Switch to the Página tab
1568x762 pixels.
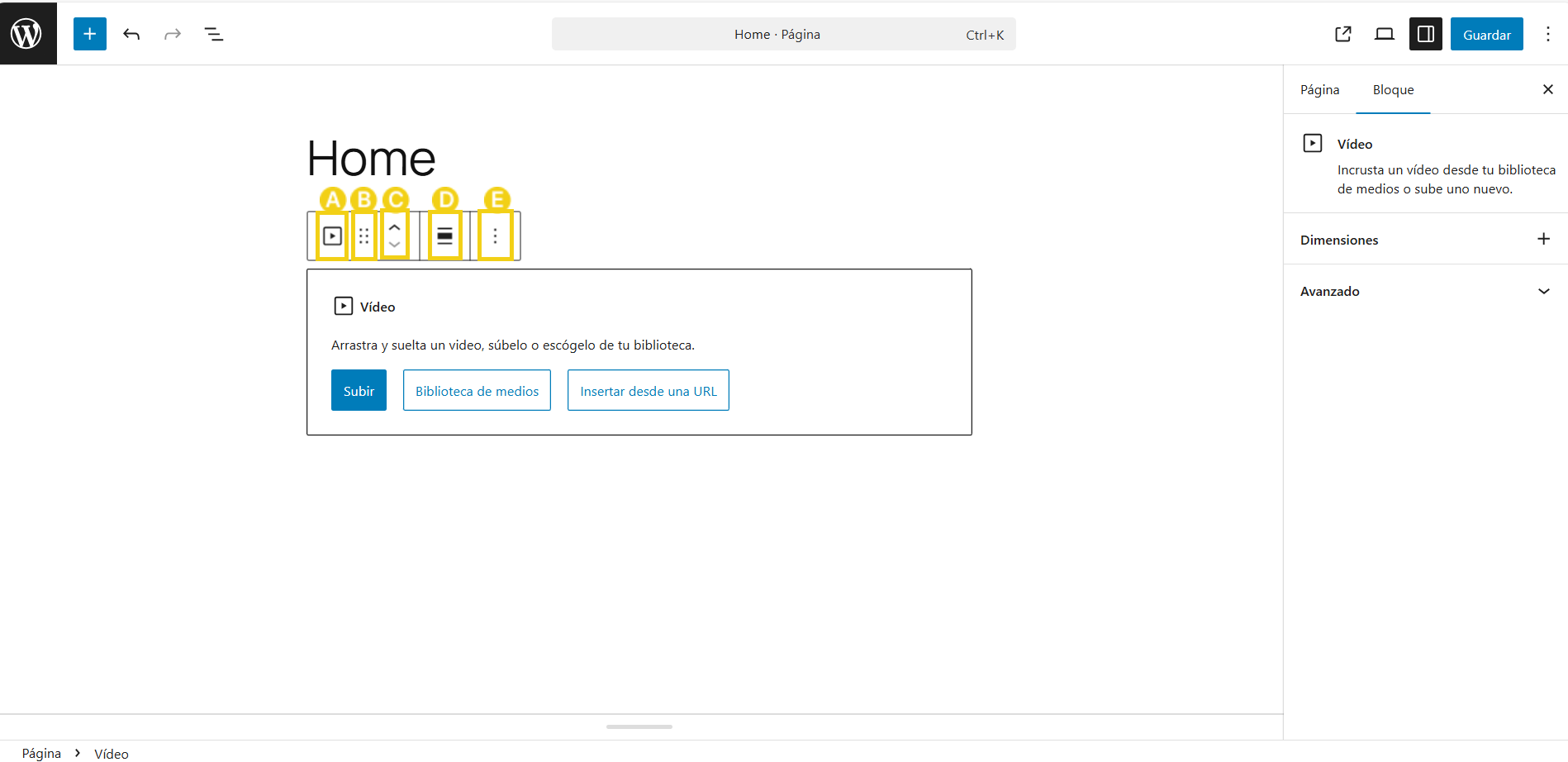coord(1319,89)
